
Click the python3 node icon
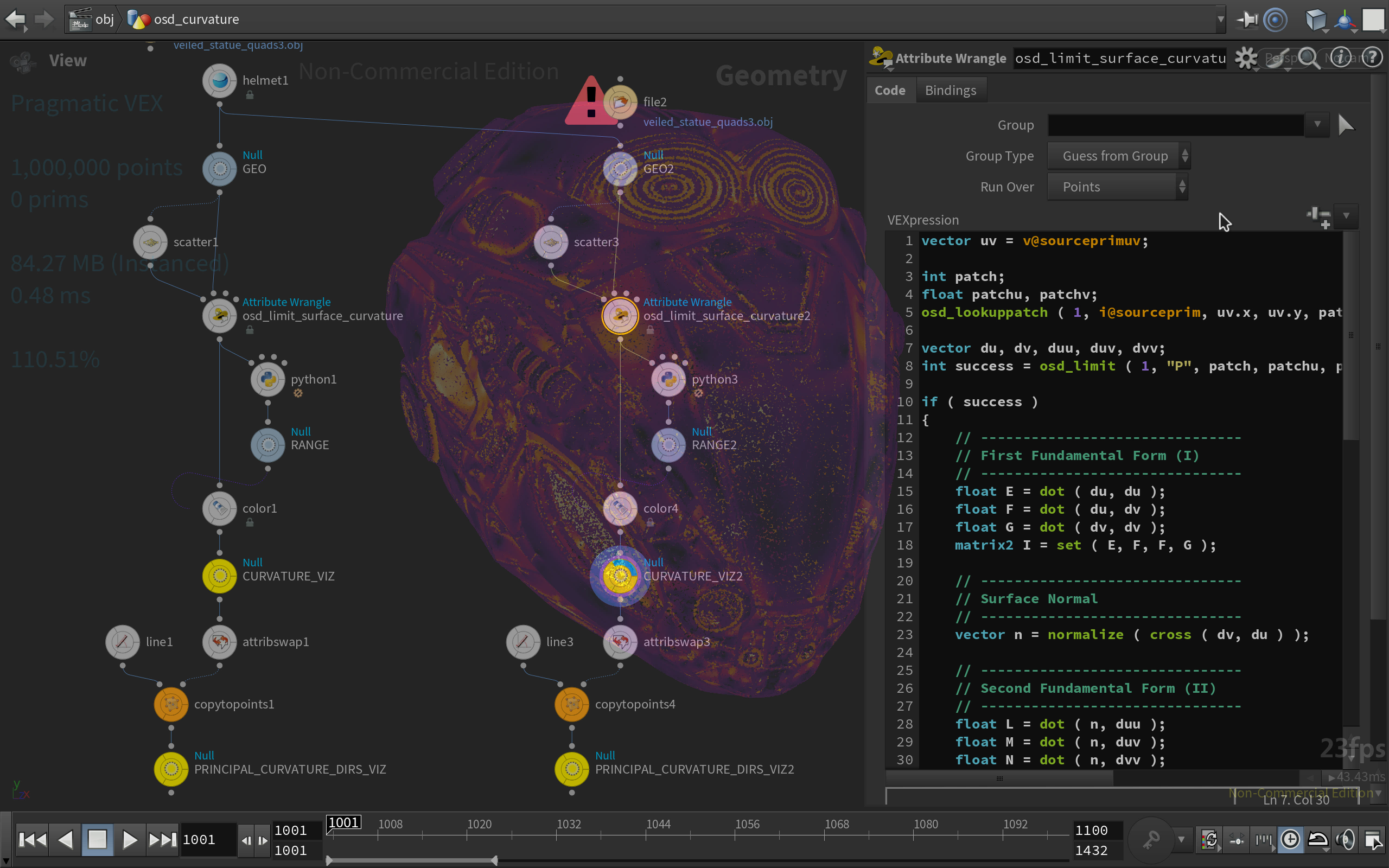coord(668,379)
